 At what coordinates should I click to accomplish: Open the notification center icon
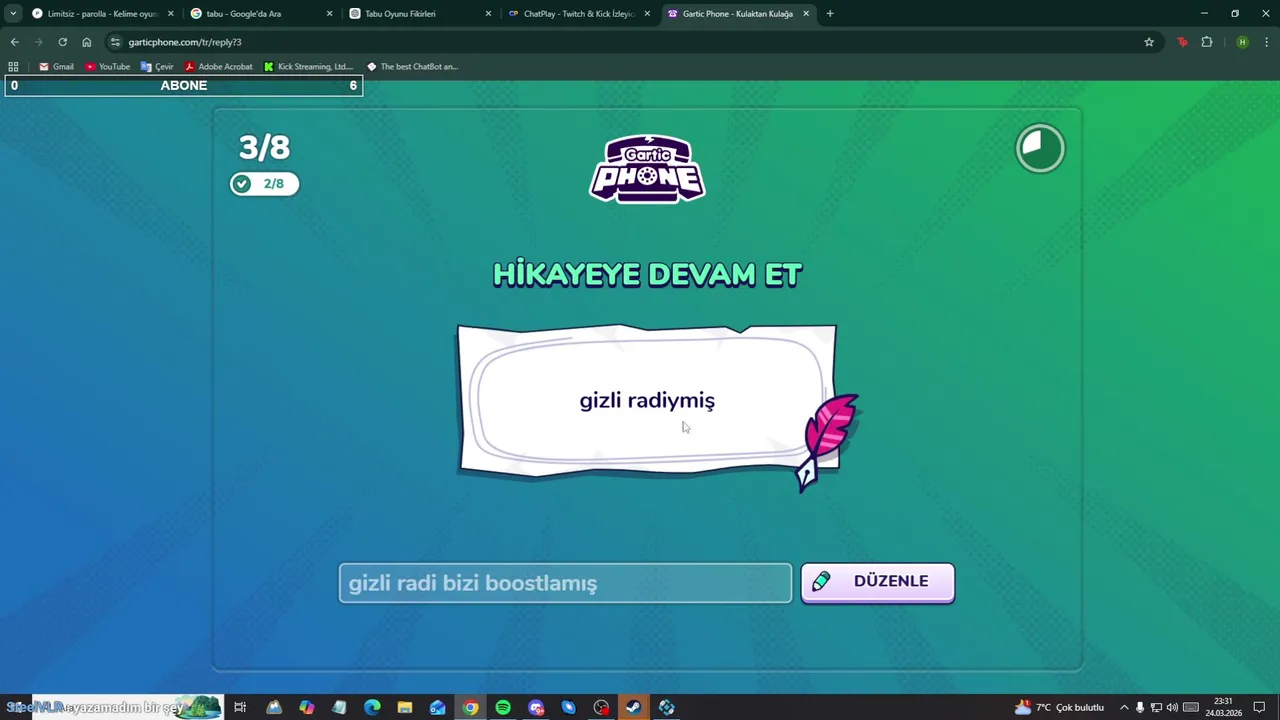[x=1260, y=708]
